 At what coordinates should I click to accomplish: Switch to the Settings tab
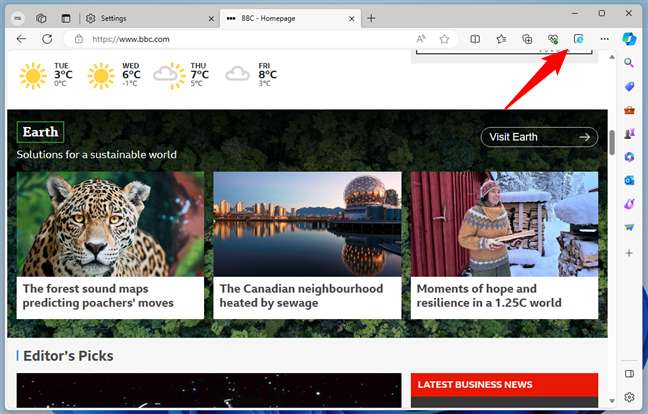146,18
